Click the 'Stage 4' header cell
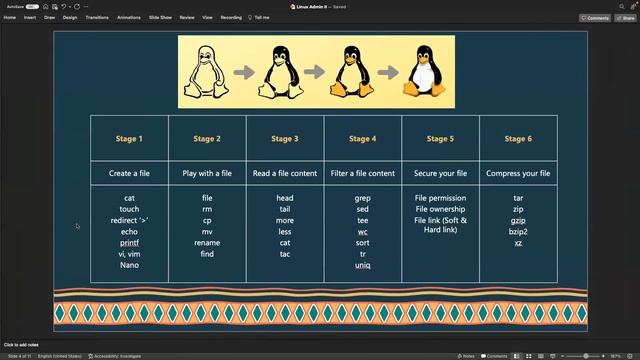 (362, 138)
